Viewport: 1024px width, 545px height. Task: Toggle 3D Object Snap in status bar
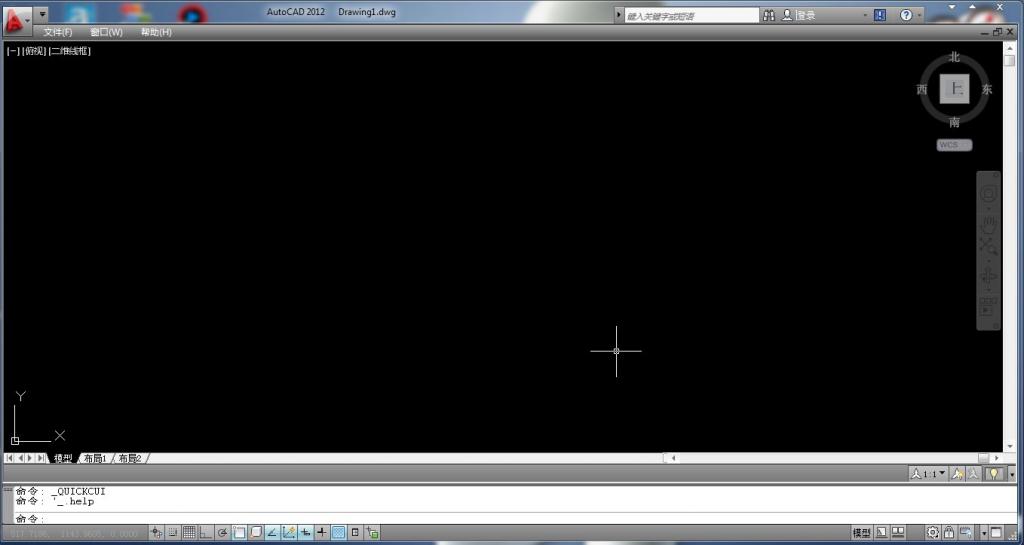click(256, 533)
